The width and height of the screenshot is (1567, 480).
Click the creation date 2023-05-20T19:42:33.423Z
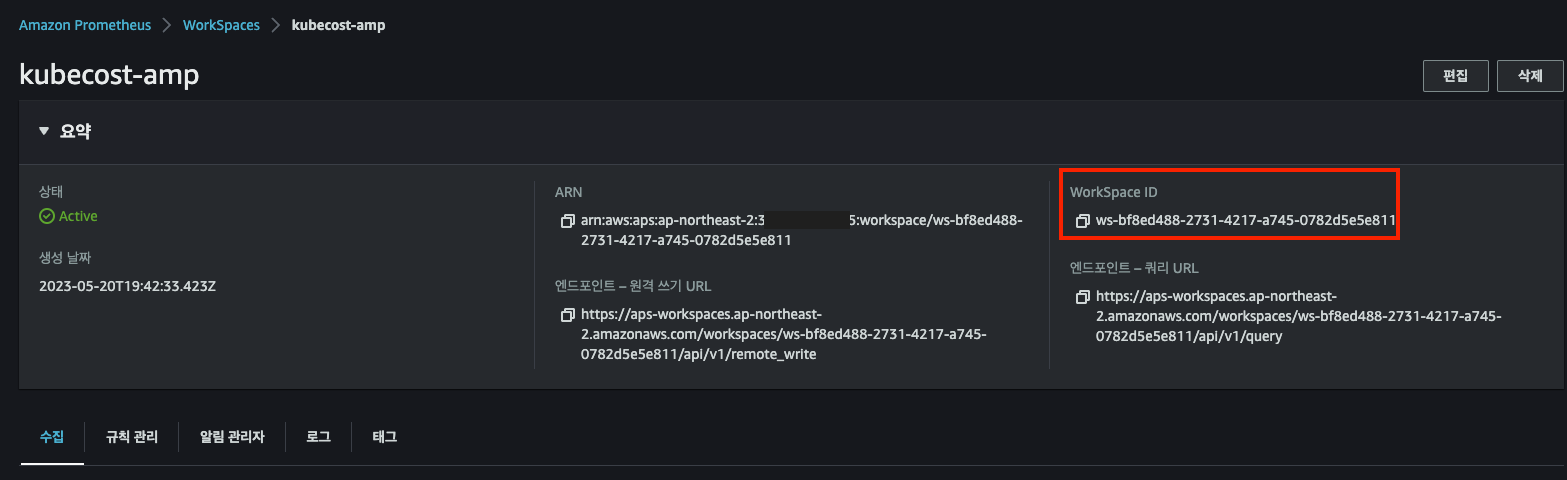point(128,286)
